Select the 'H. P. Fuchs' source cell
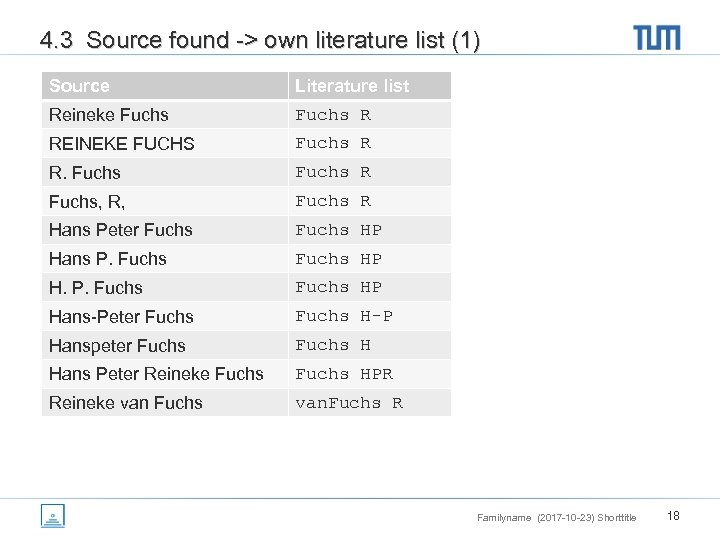The width and height of the screenshot is (720, 540). click(x=96, y=288)
